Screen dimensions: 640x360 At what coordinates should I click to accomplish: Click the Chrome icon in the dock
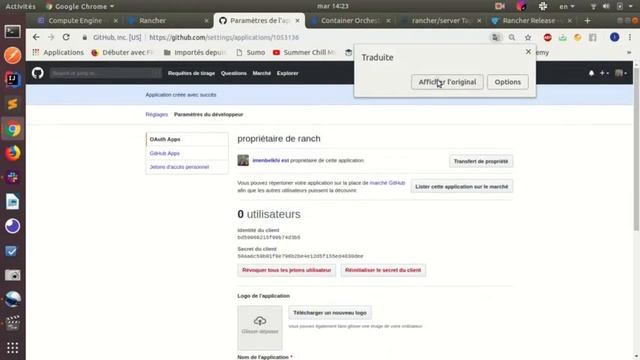click(12, 129)
